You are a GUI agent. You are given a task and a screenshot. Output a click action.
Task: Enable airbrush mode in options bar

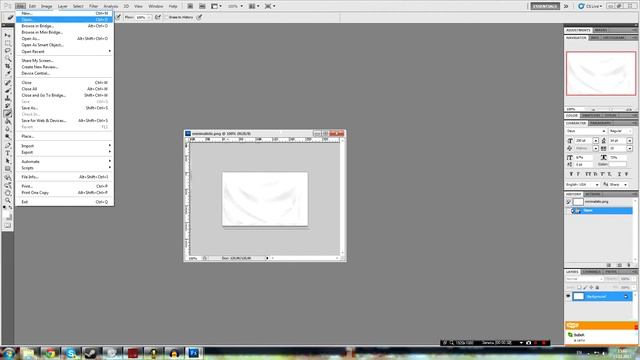coord(158,17)
